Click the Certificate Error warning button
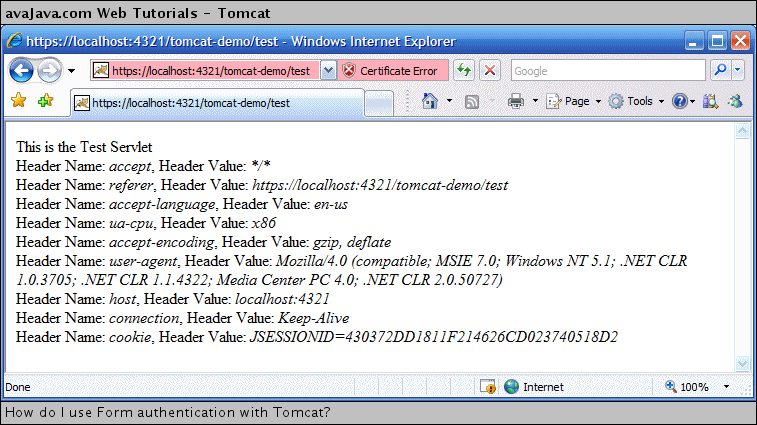The width and height of the screenshot is (757, 425). pos(393,71)
